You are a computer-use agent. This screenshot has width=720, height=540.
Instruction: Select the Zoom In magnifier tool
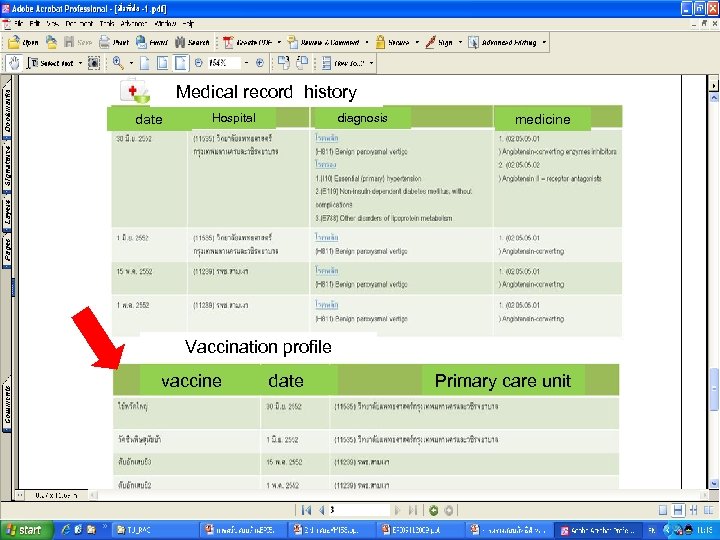pyautogui.click(x=118, y=63)
